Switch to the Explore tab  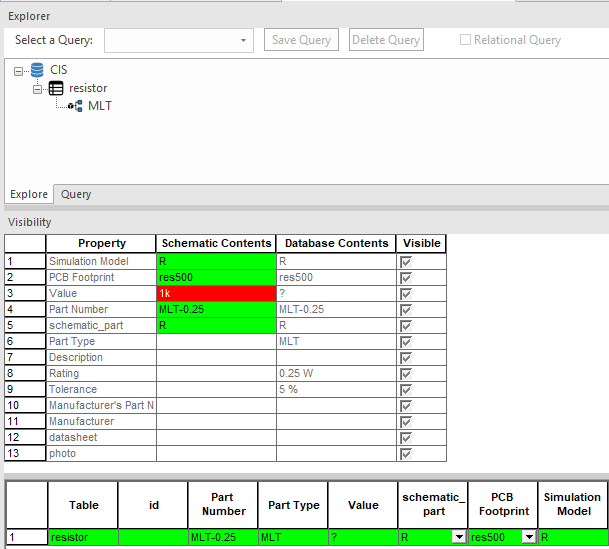coord(29,194)
